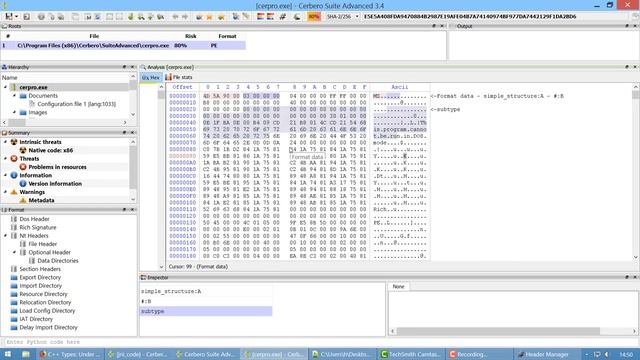Switch to the Hex tab
Image resolution: width=640 pixels, height=360 pixels.
coord(151,77)
